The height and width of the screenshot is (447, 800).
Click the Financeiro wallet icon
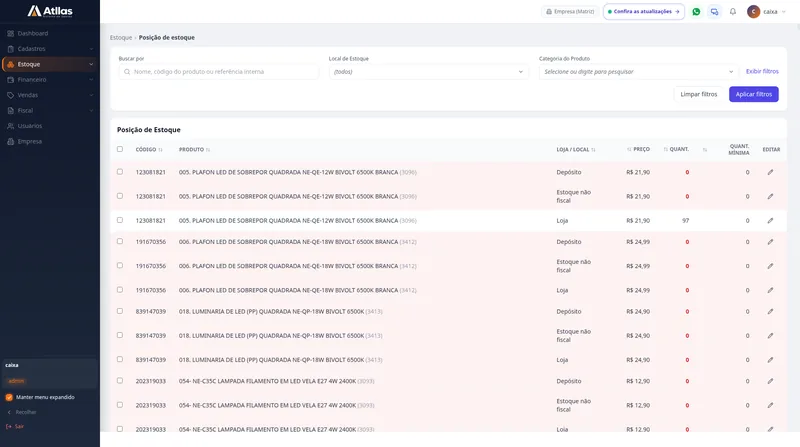[11, 80]
